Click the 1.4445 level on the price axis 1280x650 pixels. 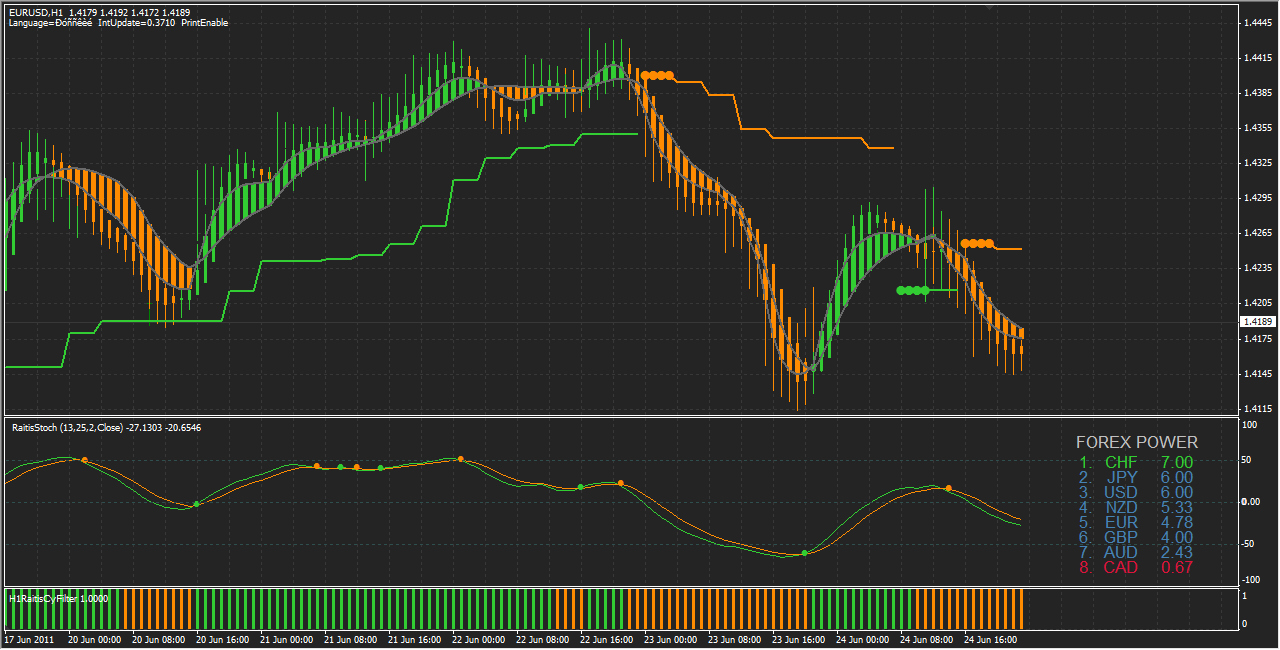point(1256,23)
